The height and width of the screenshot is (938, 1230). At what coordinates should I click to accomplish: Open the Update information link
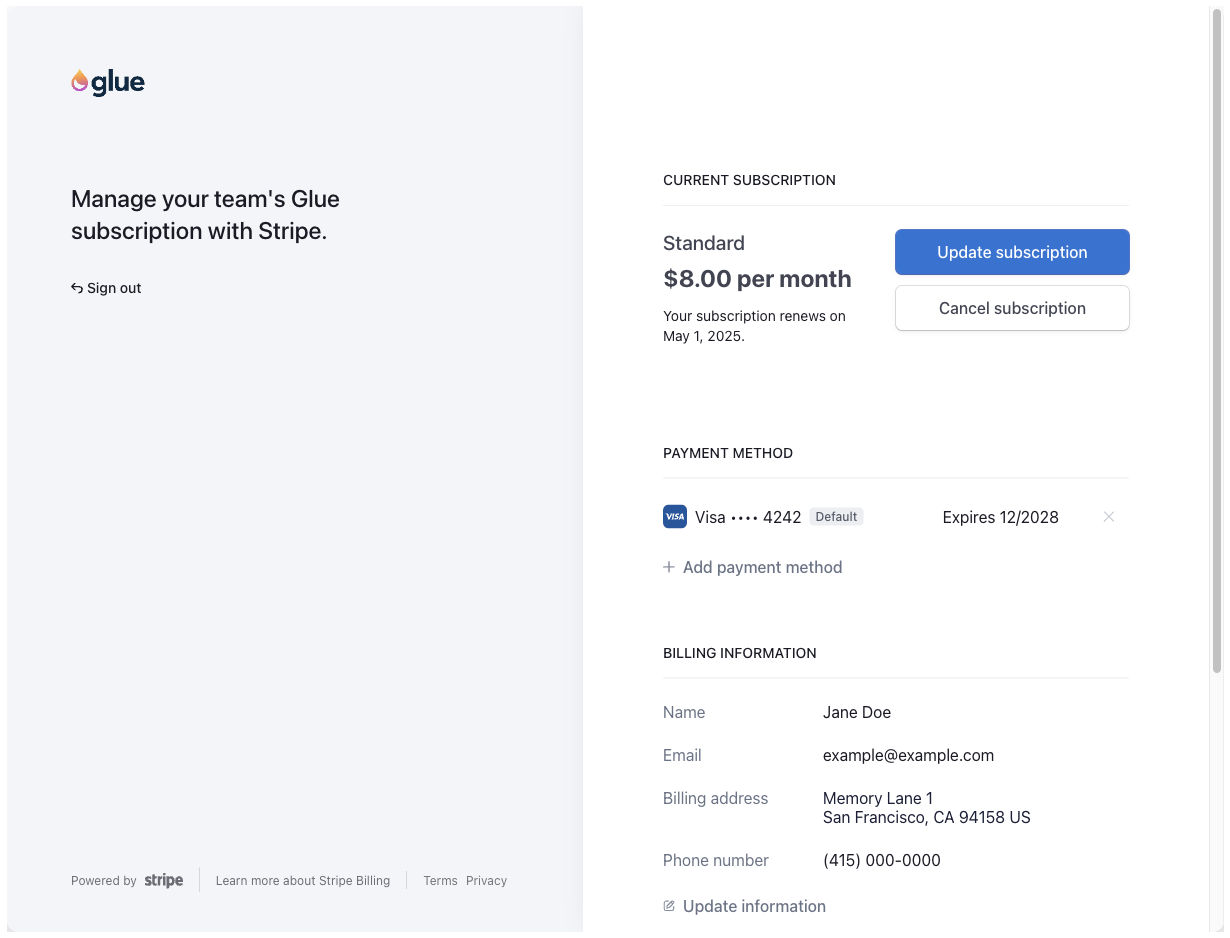pos(754,906)
